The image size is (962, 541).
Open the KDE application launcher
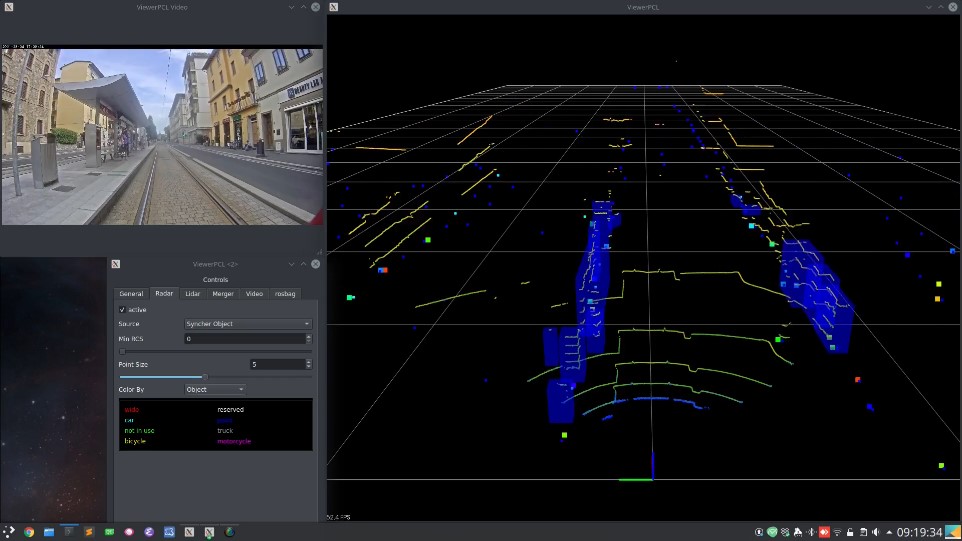pyautogui.click(x=9, y=532)
